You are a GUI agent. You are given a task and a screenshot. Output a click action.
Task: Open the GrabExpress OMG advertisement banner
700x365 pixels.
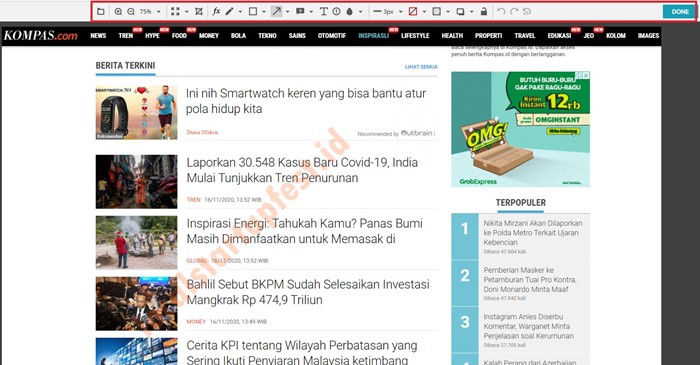520,129
